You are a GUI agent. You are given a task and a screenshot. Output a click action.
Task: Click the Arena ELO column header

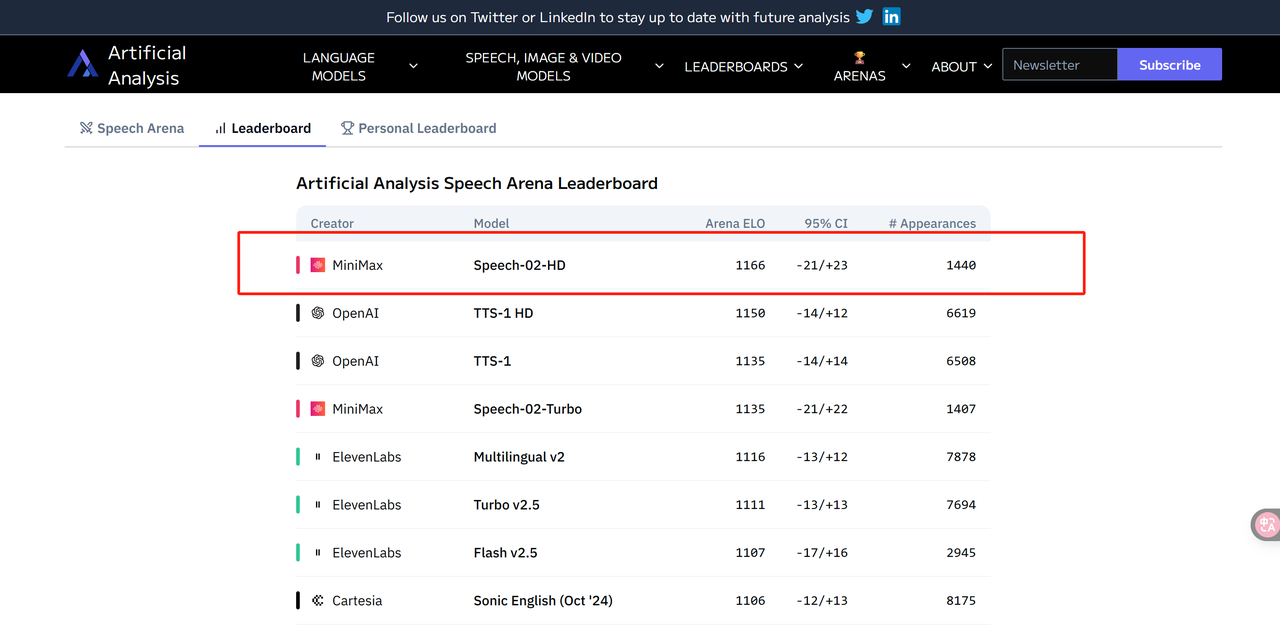tap(735, 224)
